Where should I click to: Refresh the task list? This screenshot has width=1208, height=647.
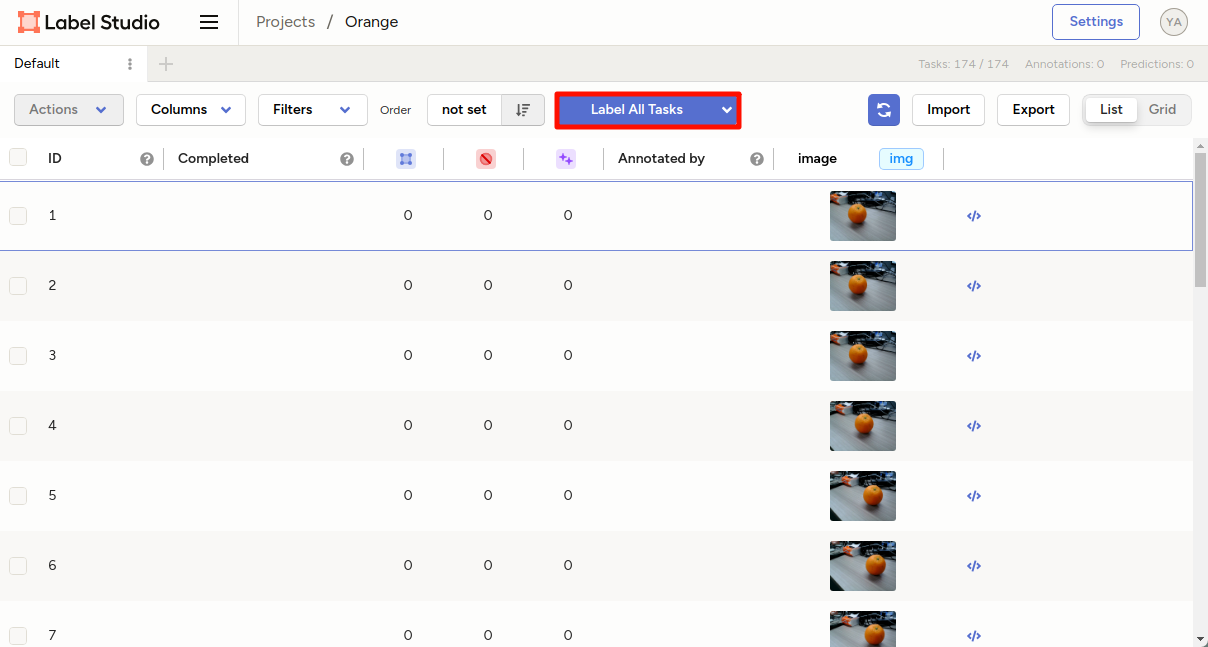[884, 110]
